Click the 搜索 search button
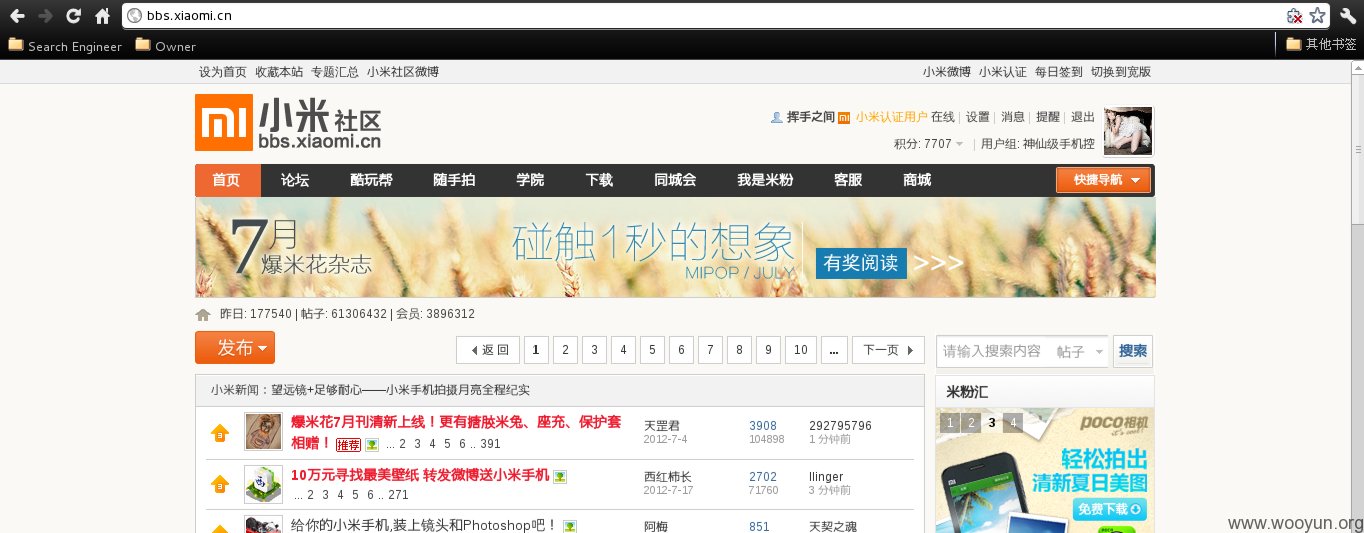1364x533 pixels. click(x=1133, y=352)
